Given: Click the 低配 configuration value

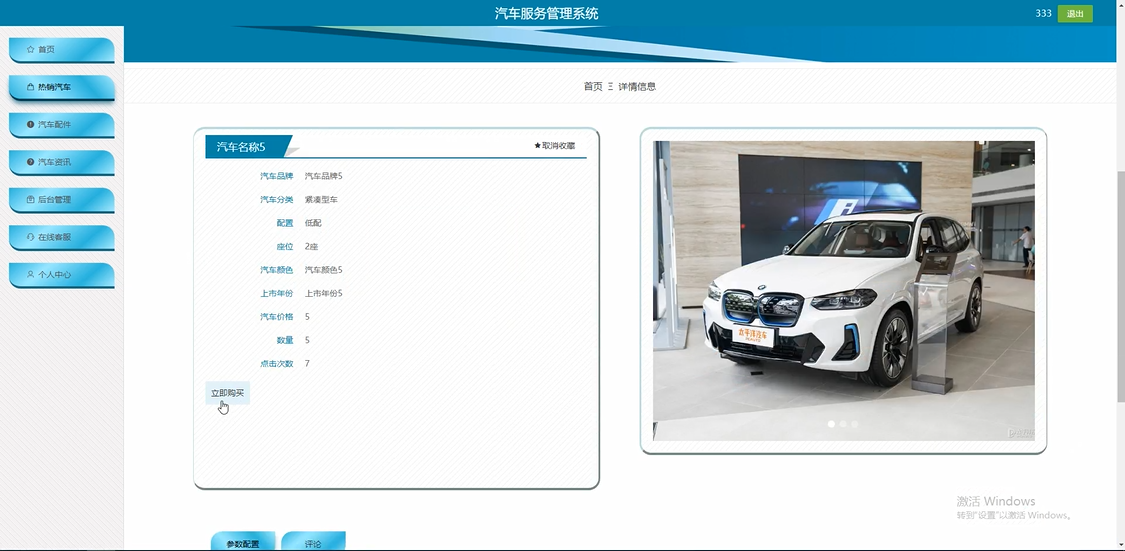Looking at the screenshot, I should pos(313,223).
